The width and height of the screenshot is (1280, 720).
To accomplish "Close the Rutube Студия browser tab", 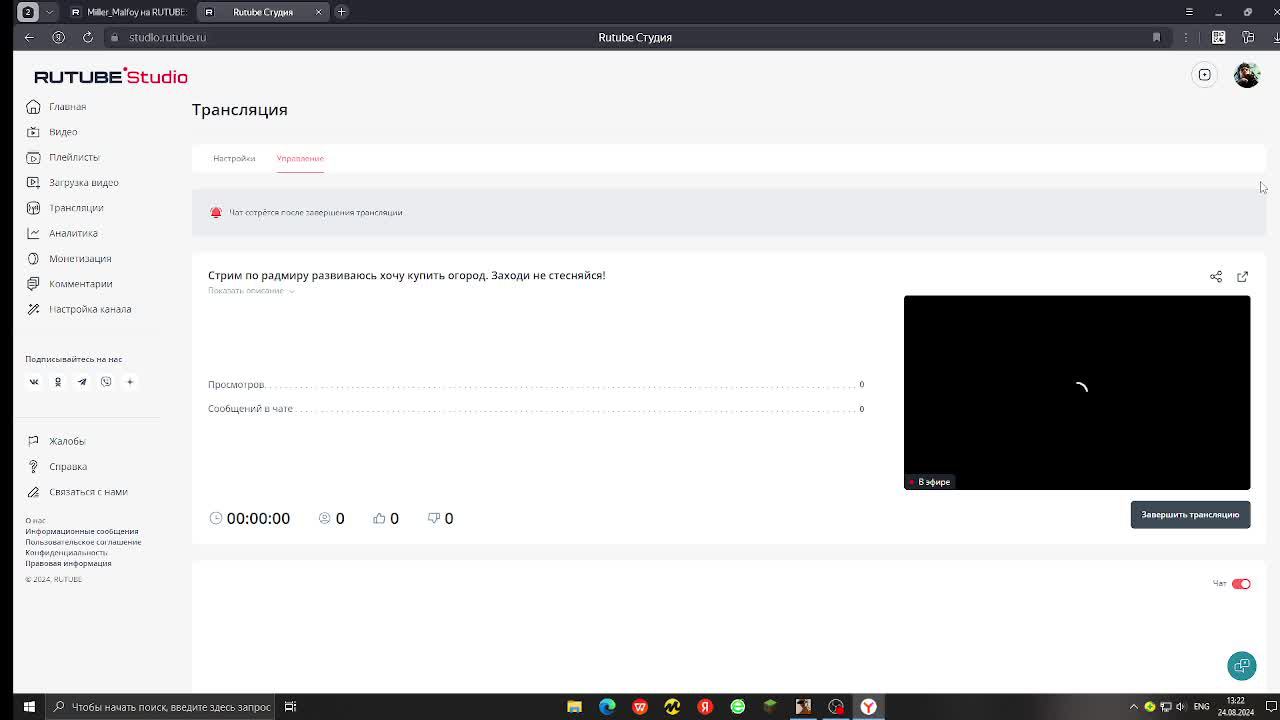I will tap(318, 12).
